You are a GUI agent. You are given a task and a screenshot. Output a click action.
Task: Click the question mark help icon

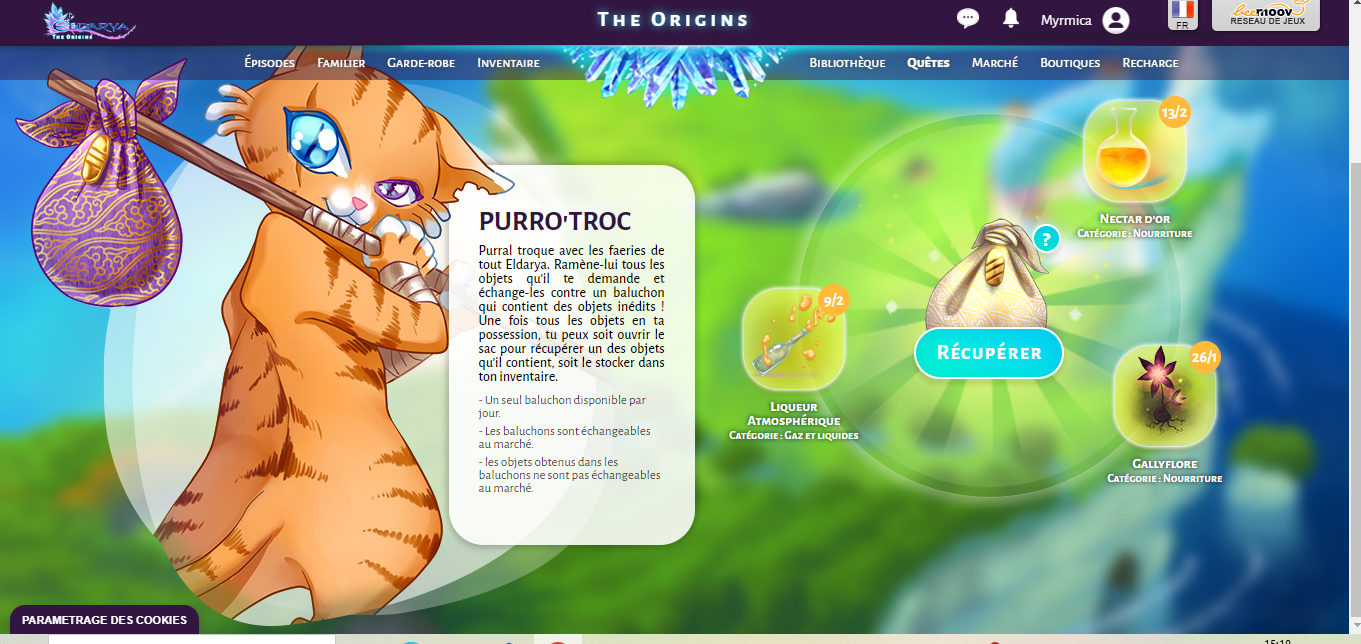1045,239
